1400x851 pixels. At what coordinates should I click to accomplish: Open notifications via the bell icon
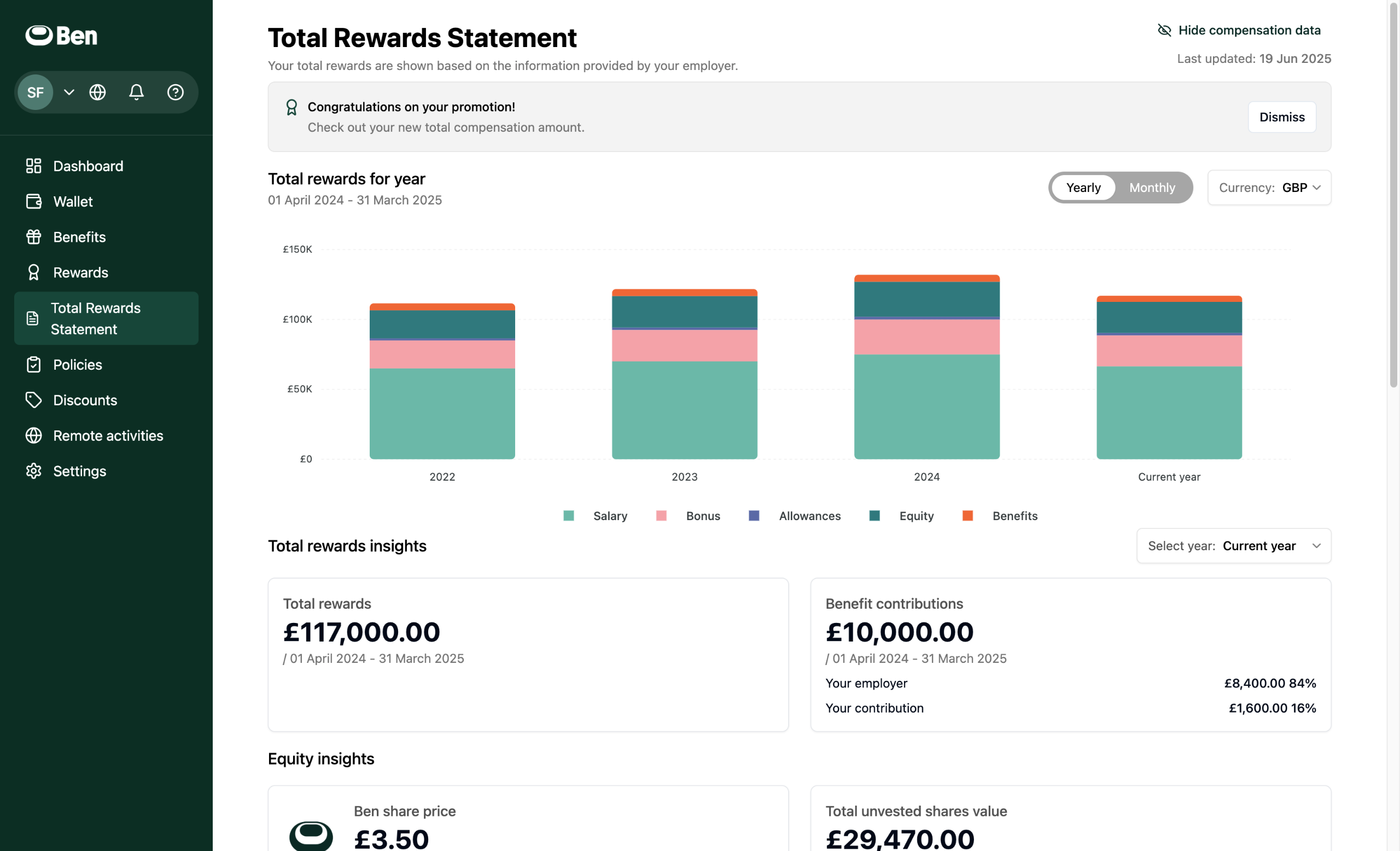136,92
